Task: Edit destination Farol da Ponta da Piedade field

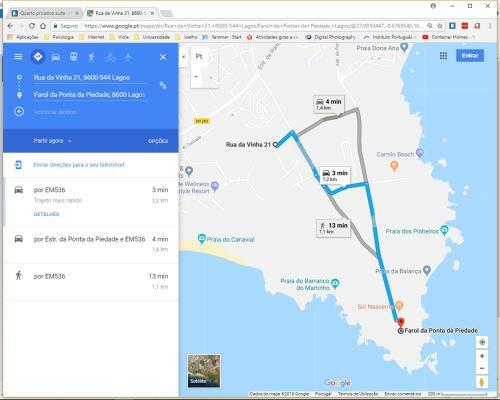Action: click(90, 95)
